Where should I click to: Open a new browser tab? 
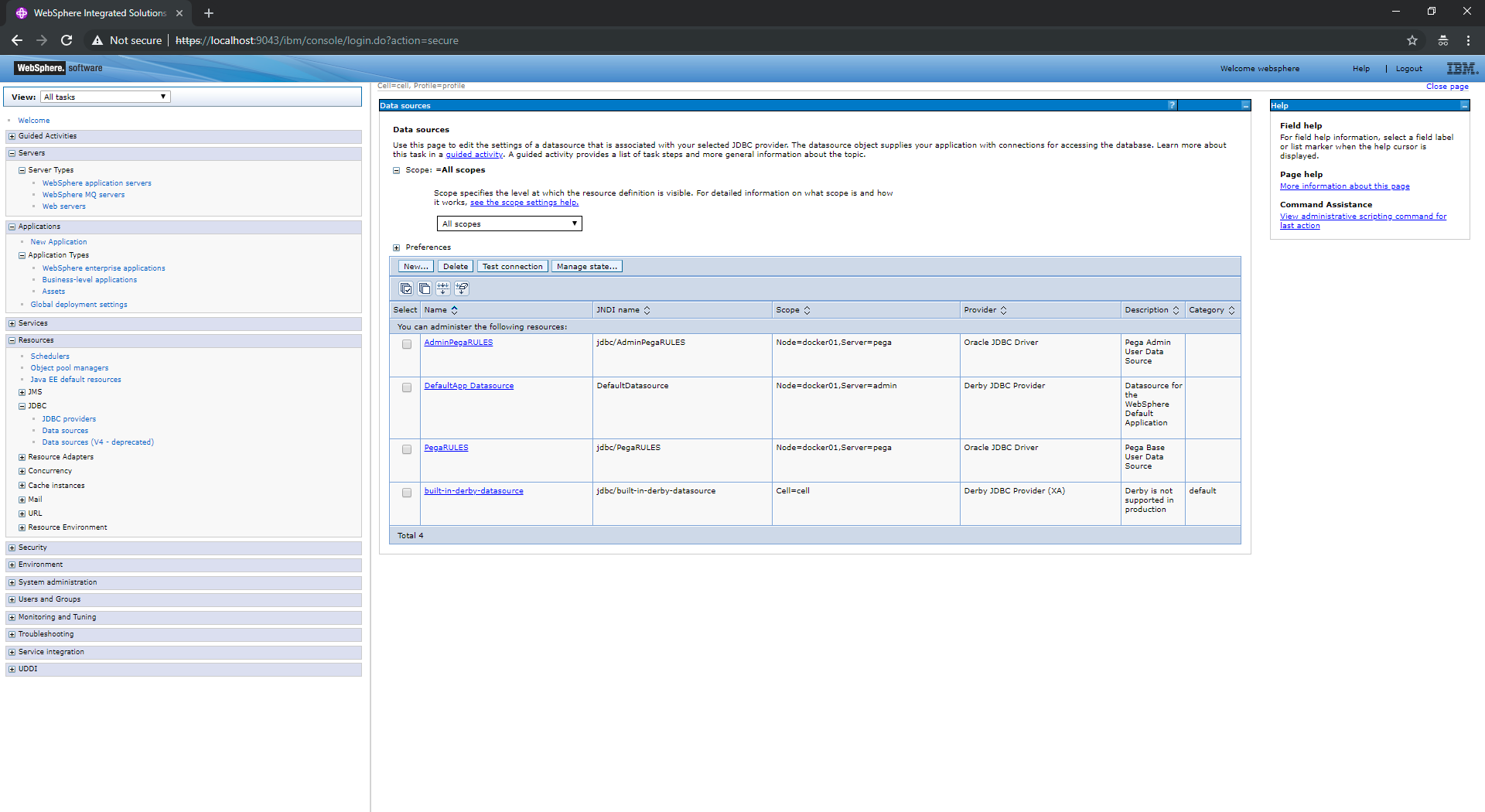click(209, 13)
